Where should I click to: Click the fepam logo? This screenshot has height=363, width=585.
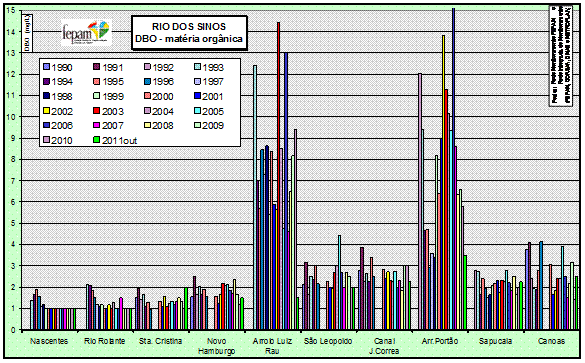coord(87,32)
